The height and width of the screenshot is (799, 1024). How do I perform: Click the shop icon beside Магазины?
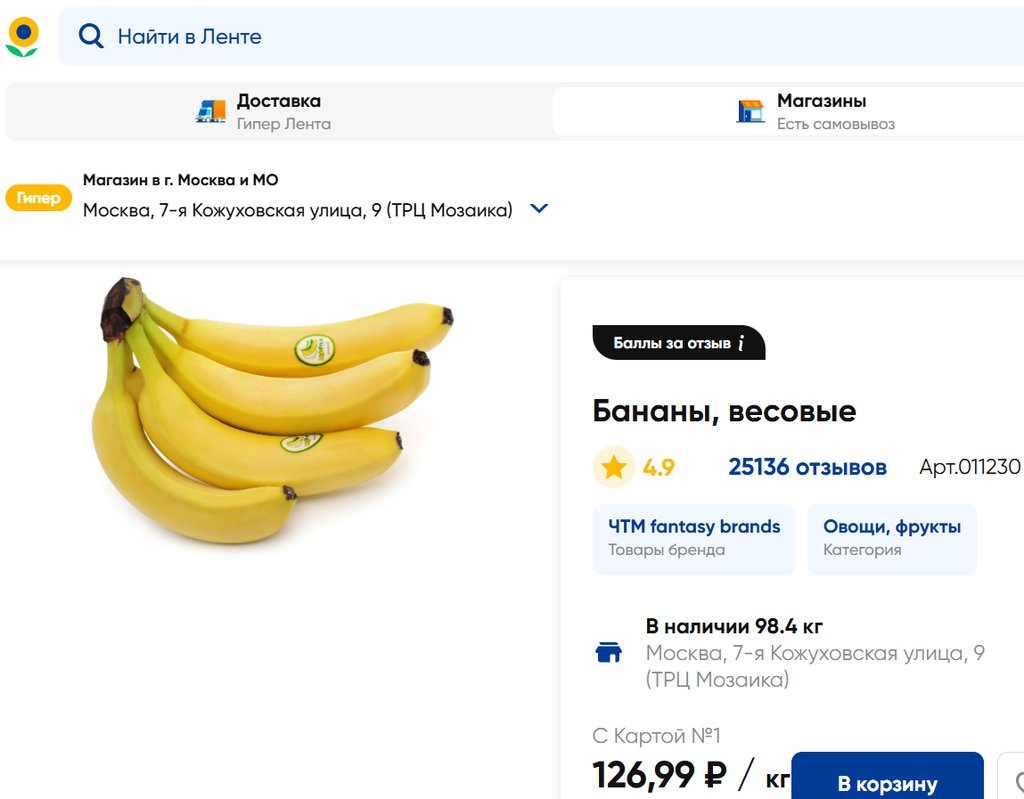(x=750, y=112)
